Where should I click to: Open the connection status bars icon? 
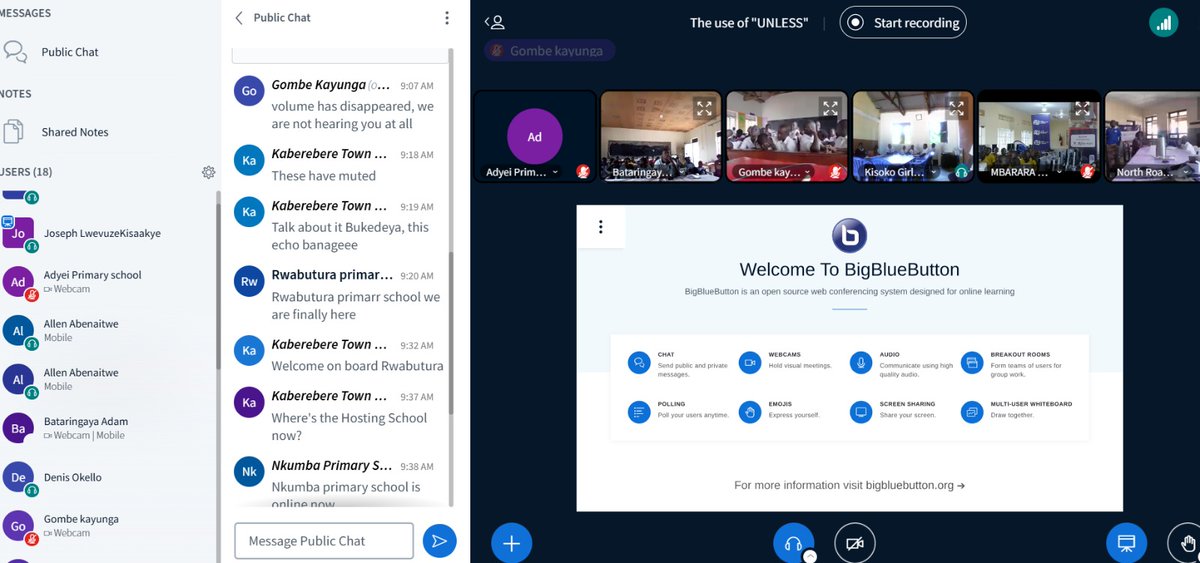coord(1163,22)
